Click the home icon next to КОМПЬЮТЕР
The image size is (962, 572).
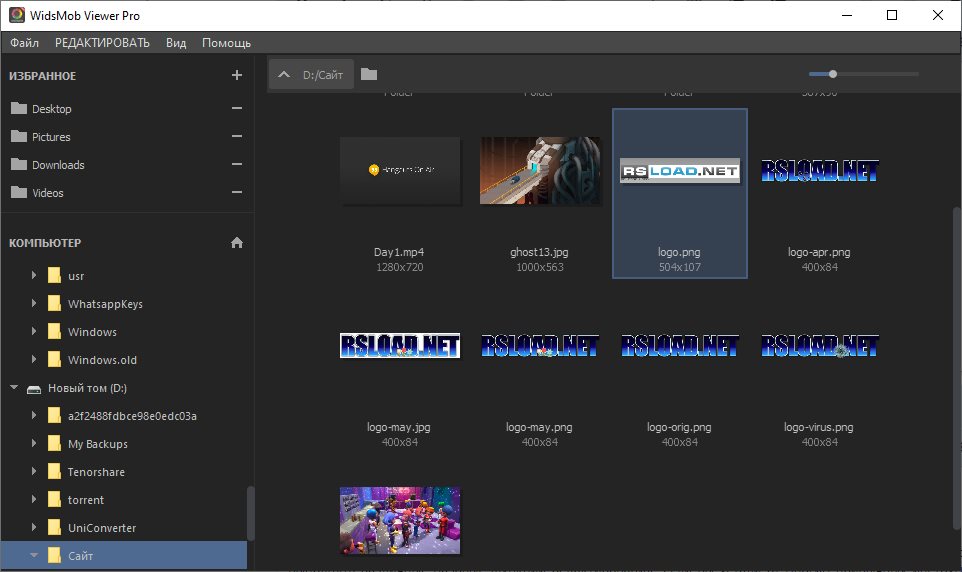[x=237, y=242]
